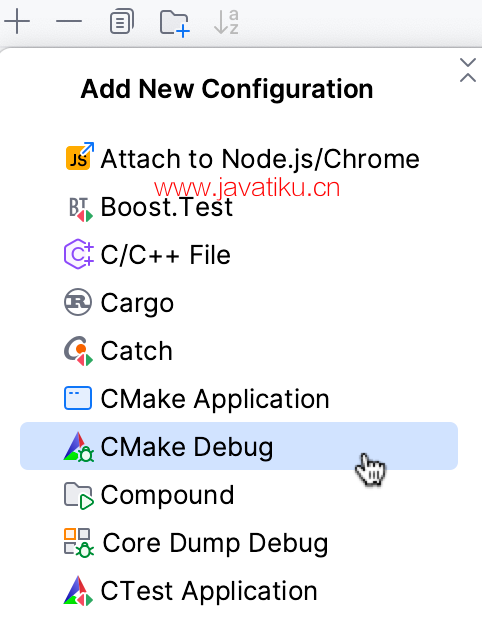Click the Cargo Rust gear icon
This screenshot has width=482, height=618.
click(78, 302)
